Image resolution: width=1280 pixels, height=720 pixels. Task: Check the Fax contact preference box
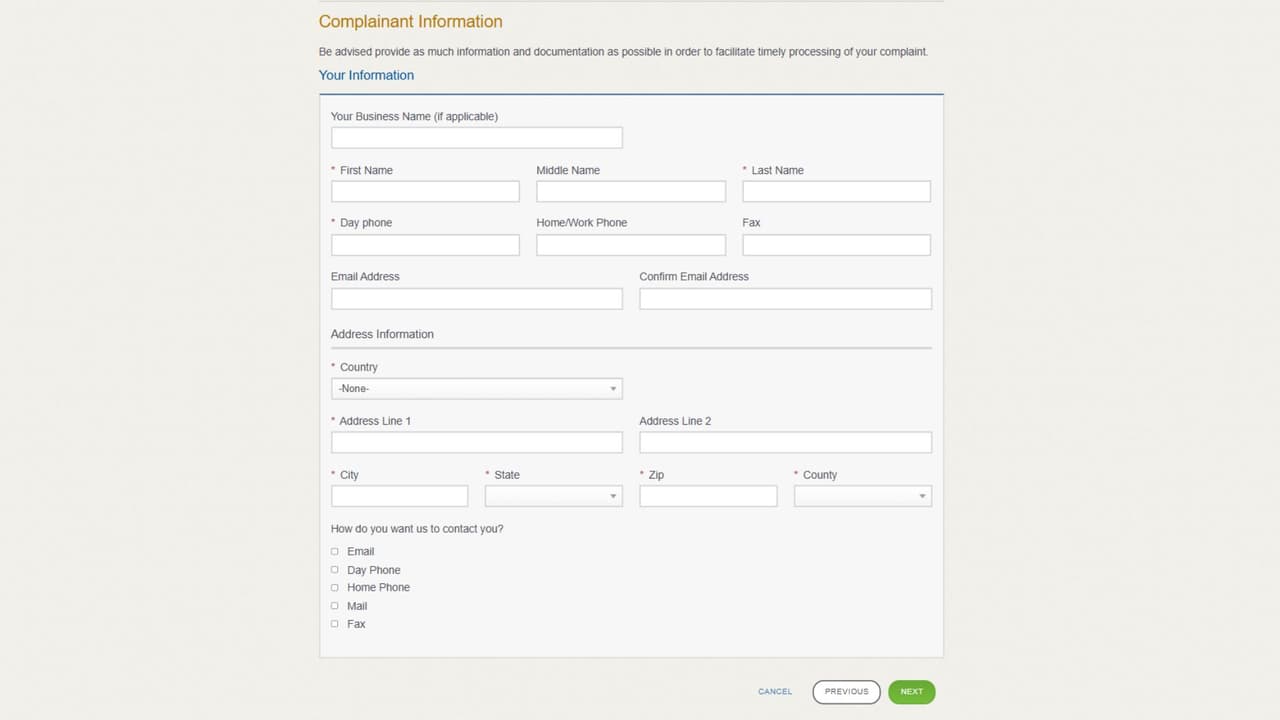(x=334, y=623)
